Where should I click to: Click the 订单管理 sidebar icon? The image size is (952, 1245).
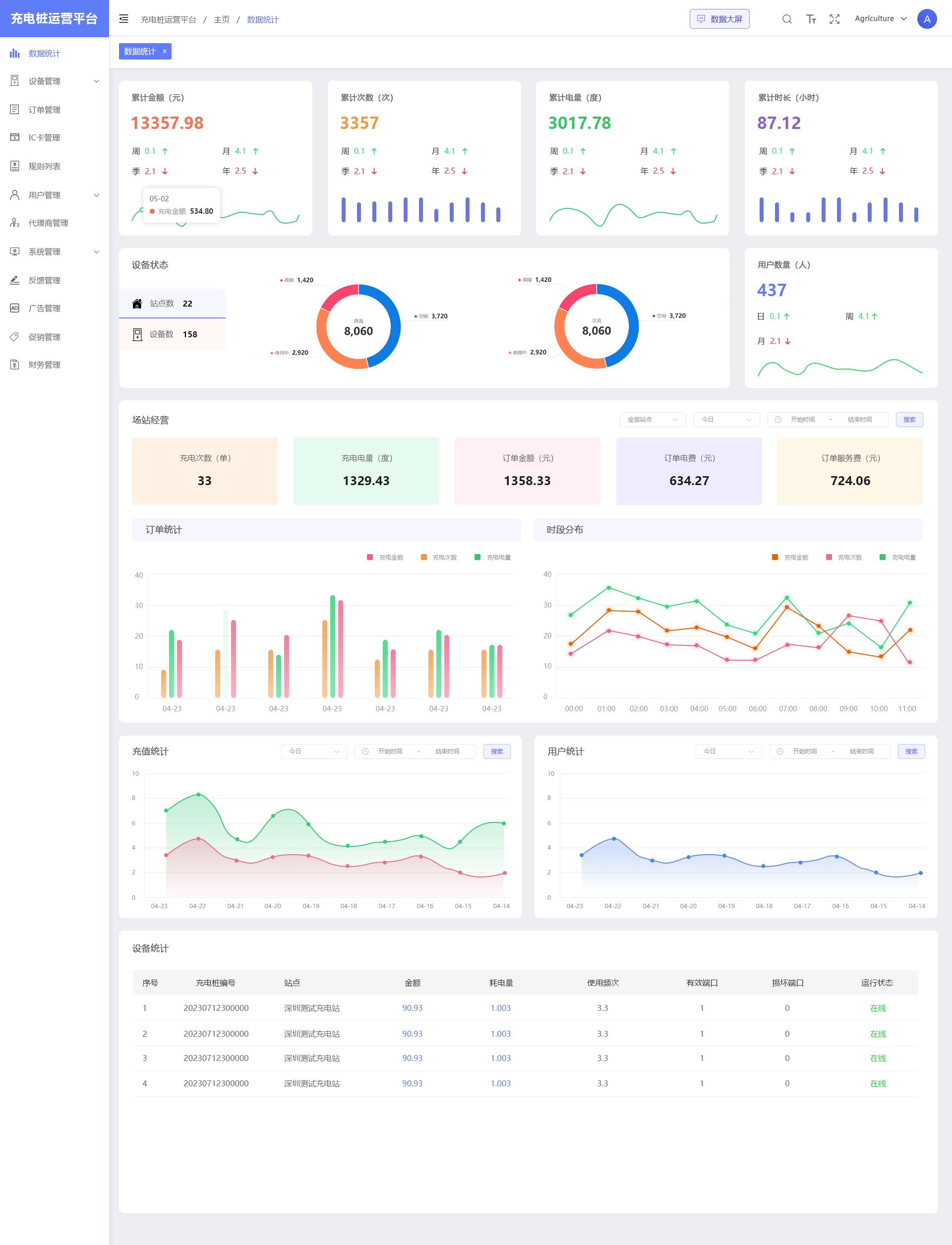coord(15,110)
